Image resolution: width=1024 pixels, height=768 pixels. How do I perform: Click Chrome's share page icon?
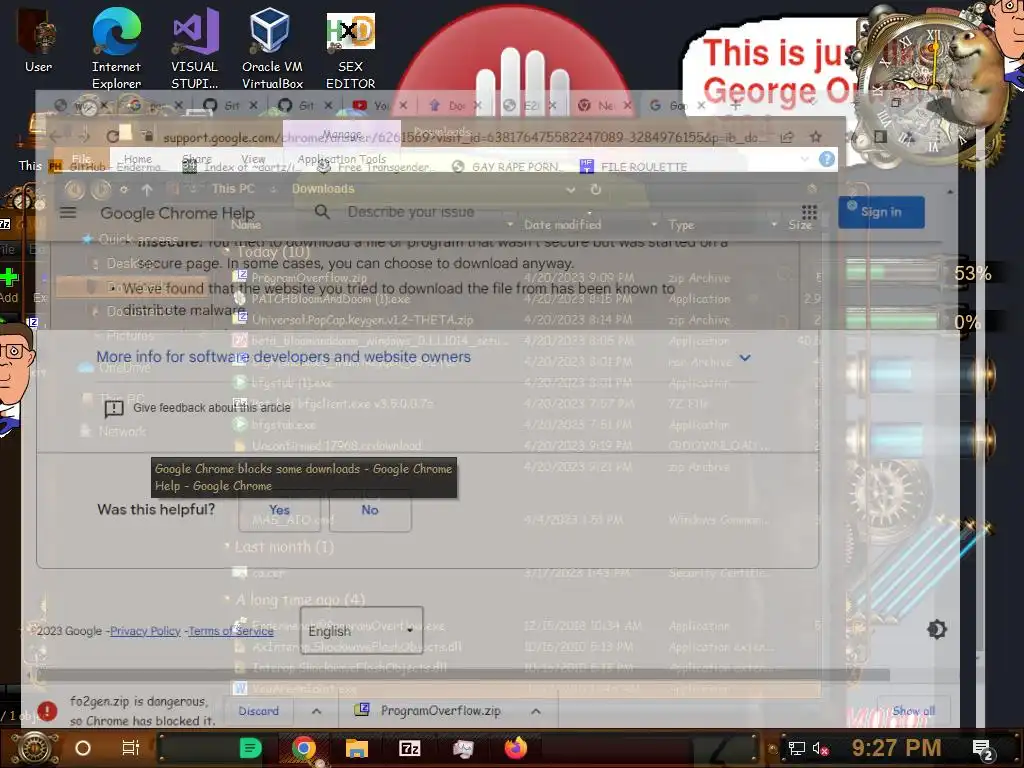click(x=787, y=137)
